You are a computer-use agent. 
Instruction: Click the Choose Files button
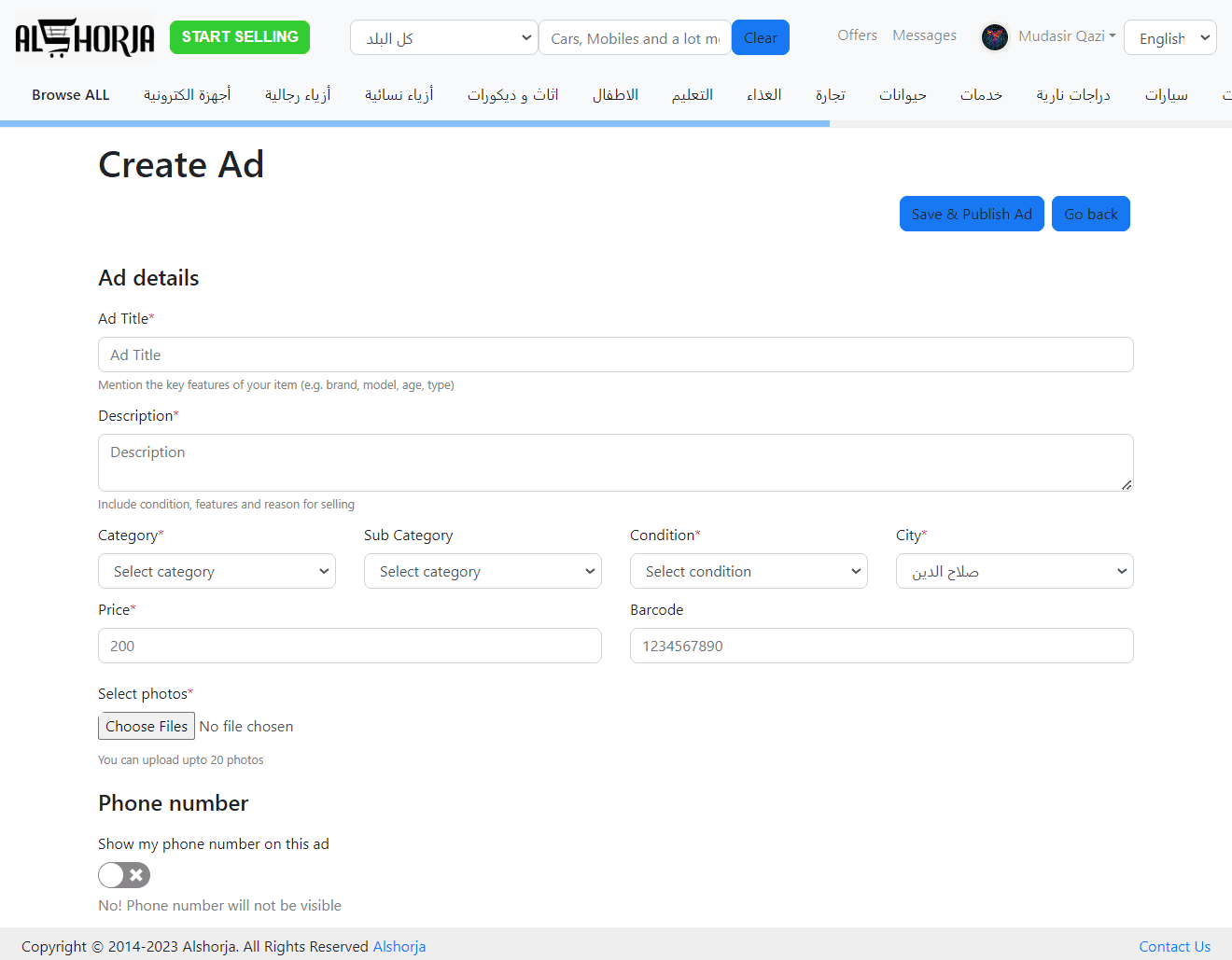coord(147,727)
